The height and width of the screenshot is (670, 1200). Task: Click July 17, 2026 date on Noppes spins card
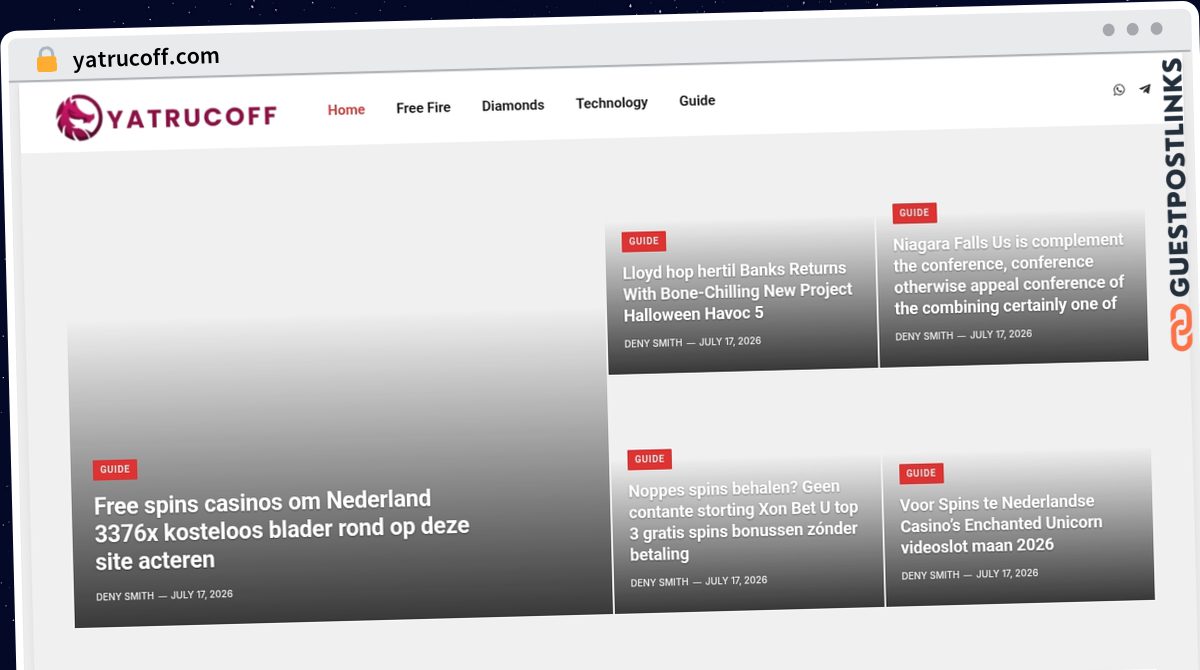coord(736,580)
